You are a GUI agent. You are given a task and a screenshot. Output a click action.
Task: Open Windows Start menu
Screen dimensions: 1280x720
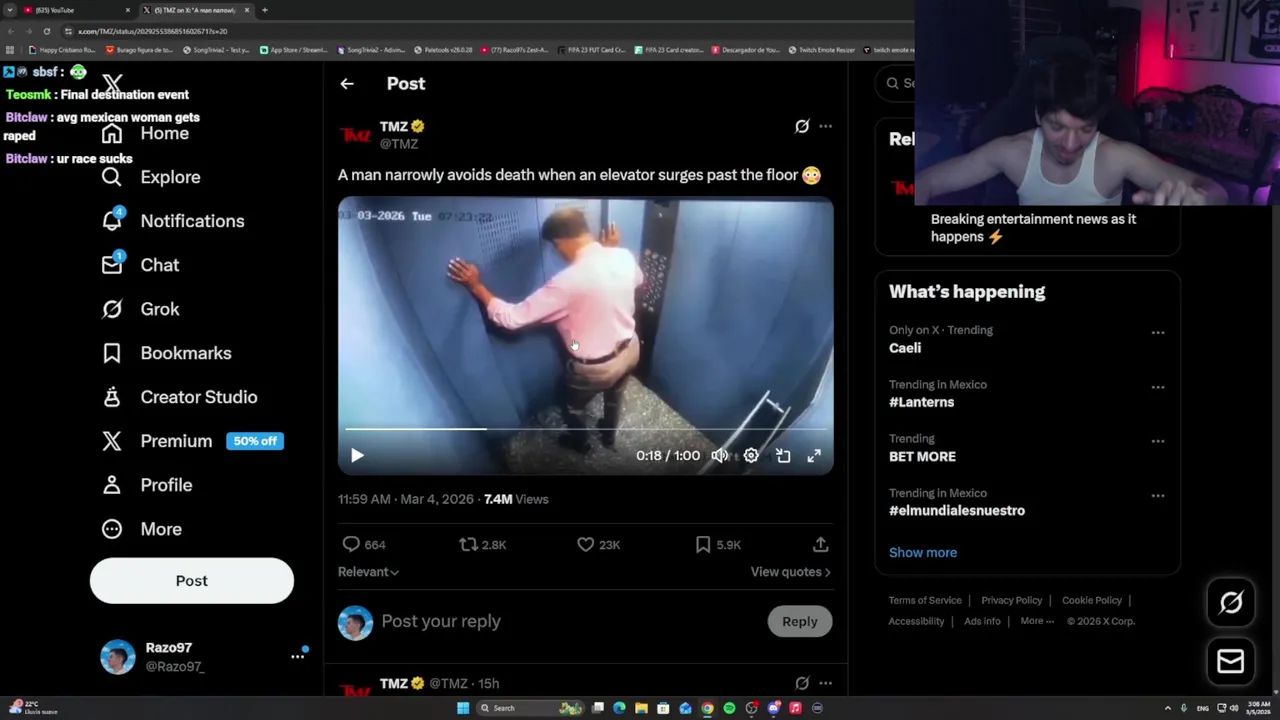(x=463, y=708)
